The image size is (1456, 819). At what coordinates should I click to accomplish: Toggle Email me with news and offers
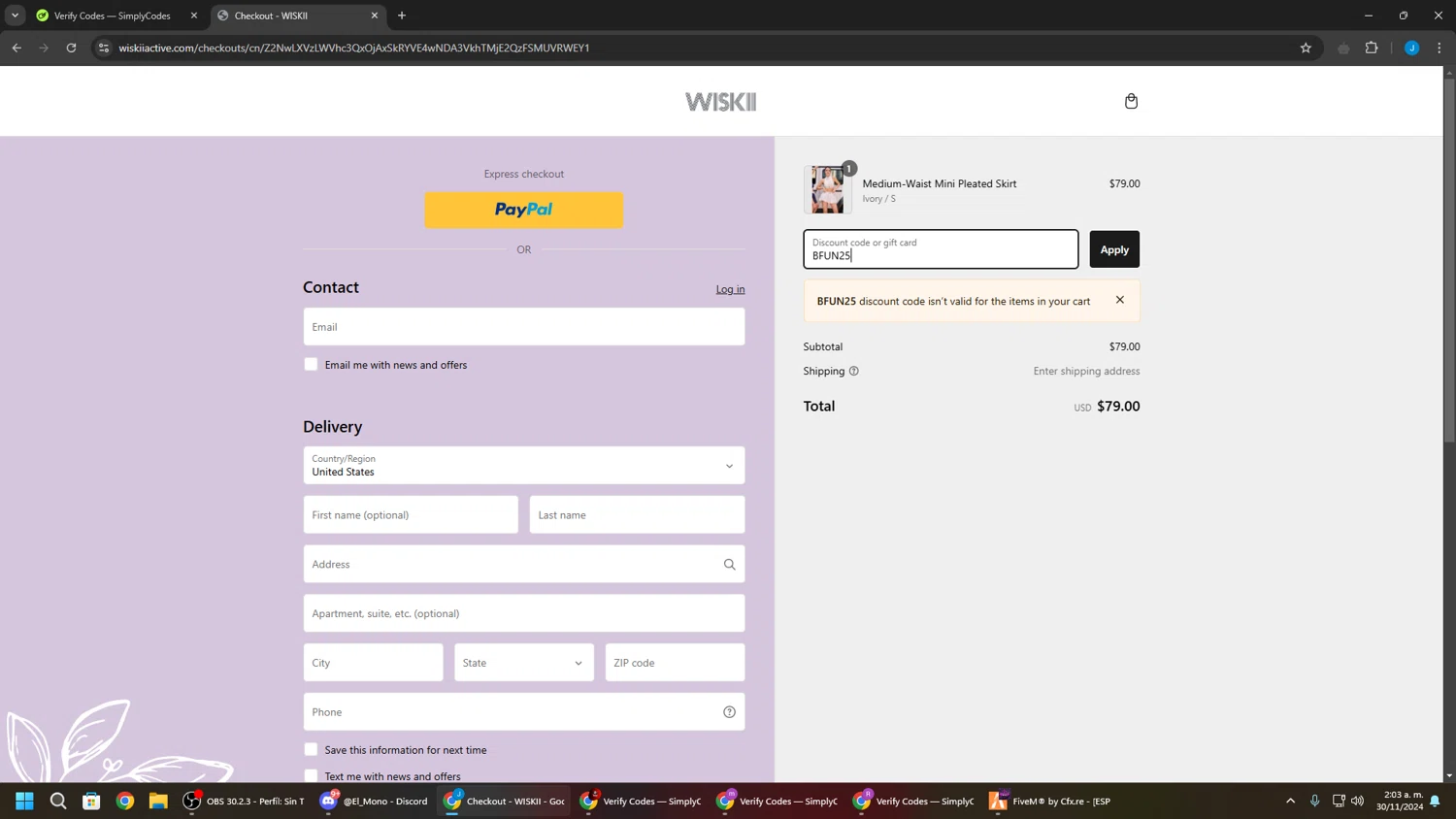311,364
